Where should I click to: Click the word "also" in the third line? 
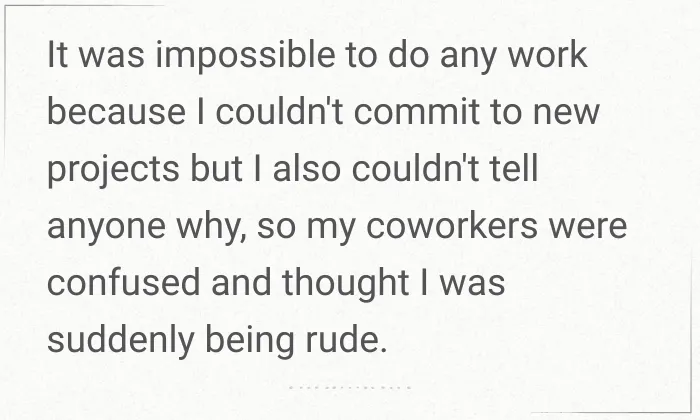tap(306, 168)
